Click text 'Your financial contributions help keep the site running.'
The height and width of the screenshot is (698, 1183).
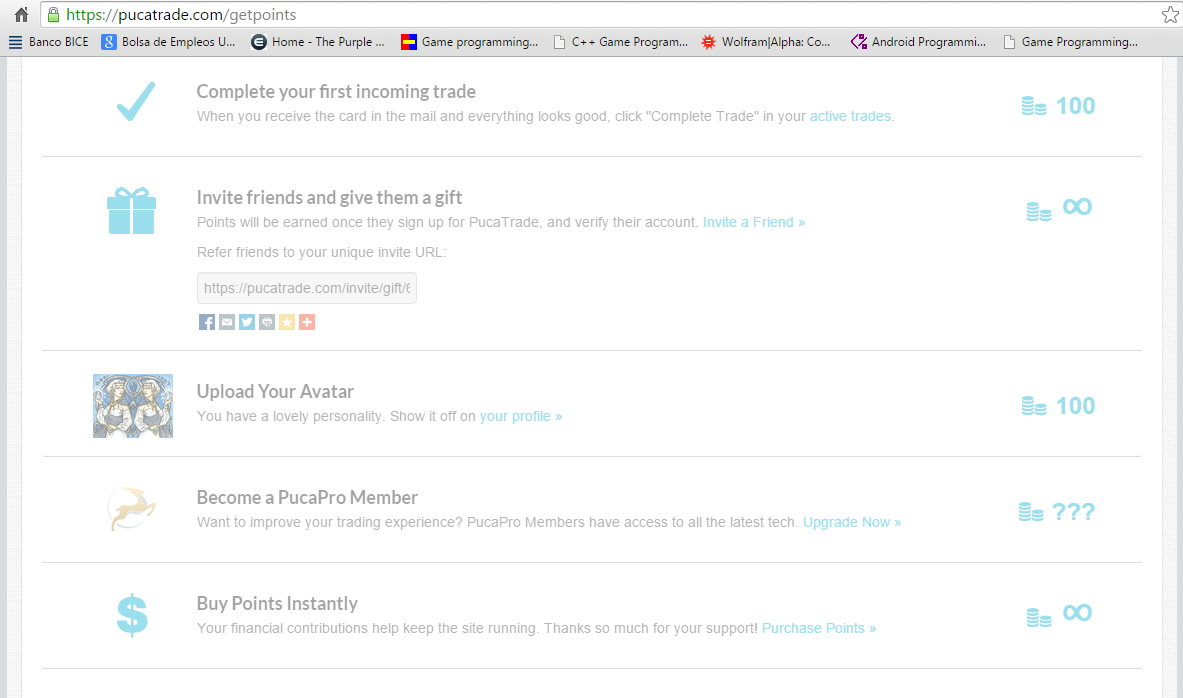click(x=368, y=629)
